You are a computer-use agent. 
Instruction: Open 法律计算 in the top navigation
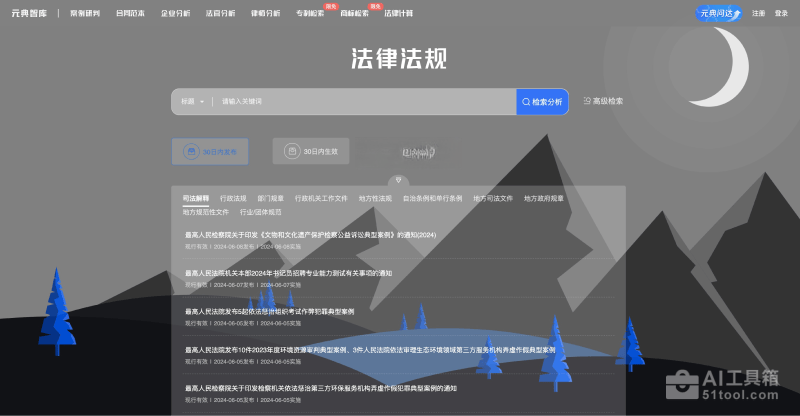click(x=399, y=14)
